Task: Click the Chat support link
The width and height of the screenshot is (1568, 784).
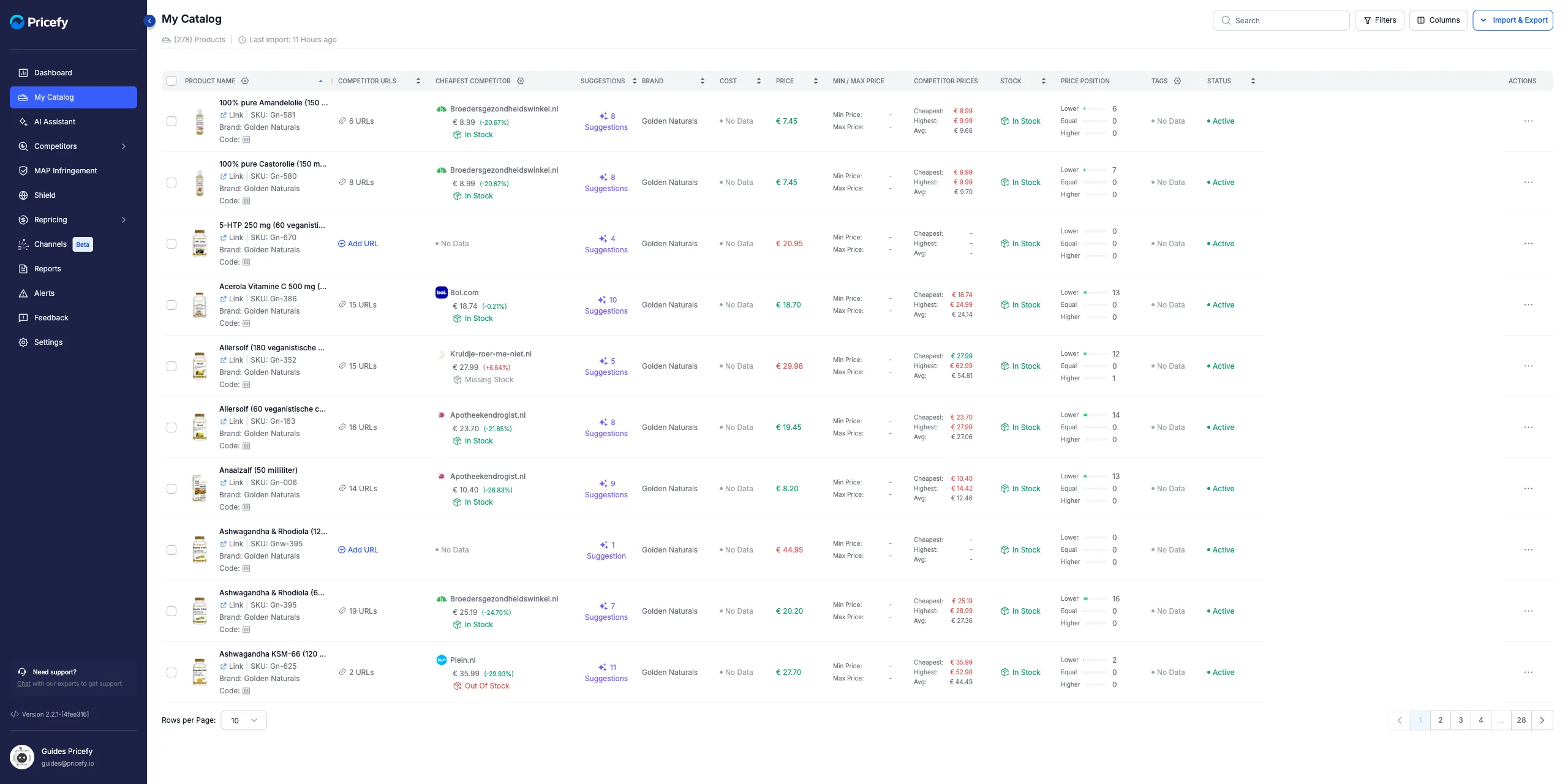Action: click(24, 684)
